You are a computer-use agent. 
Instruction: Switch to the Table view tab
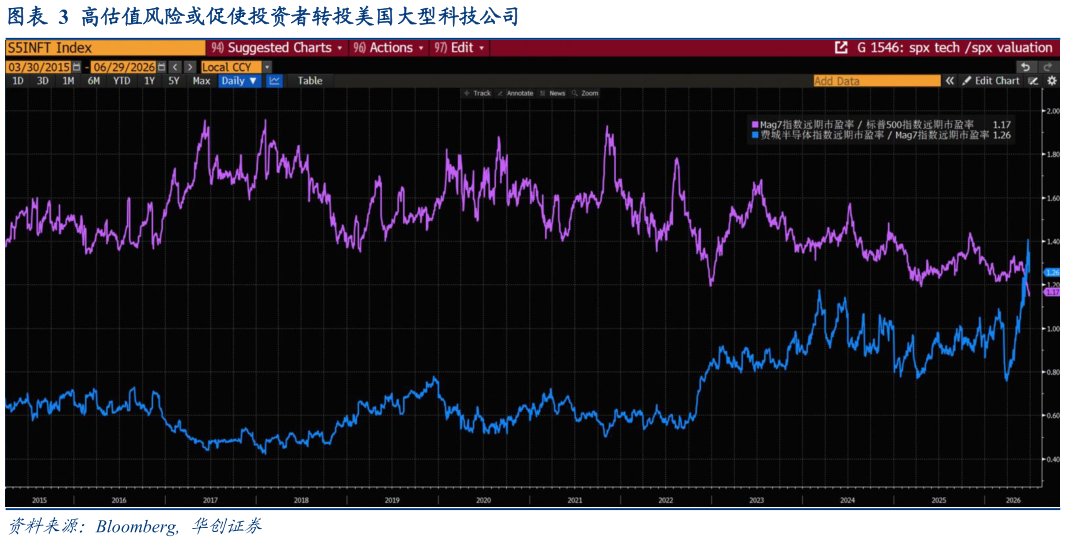309,81
